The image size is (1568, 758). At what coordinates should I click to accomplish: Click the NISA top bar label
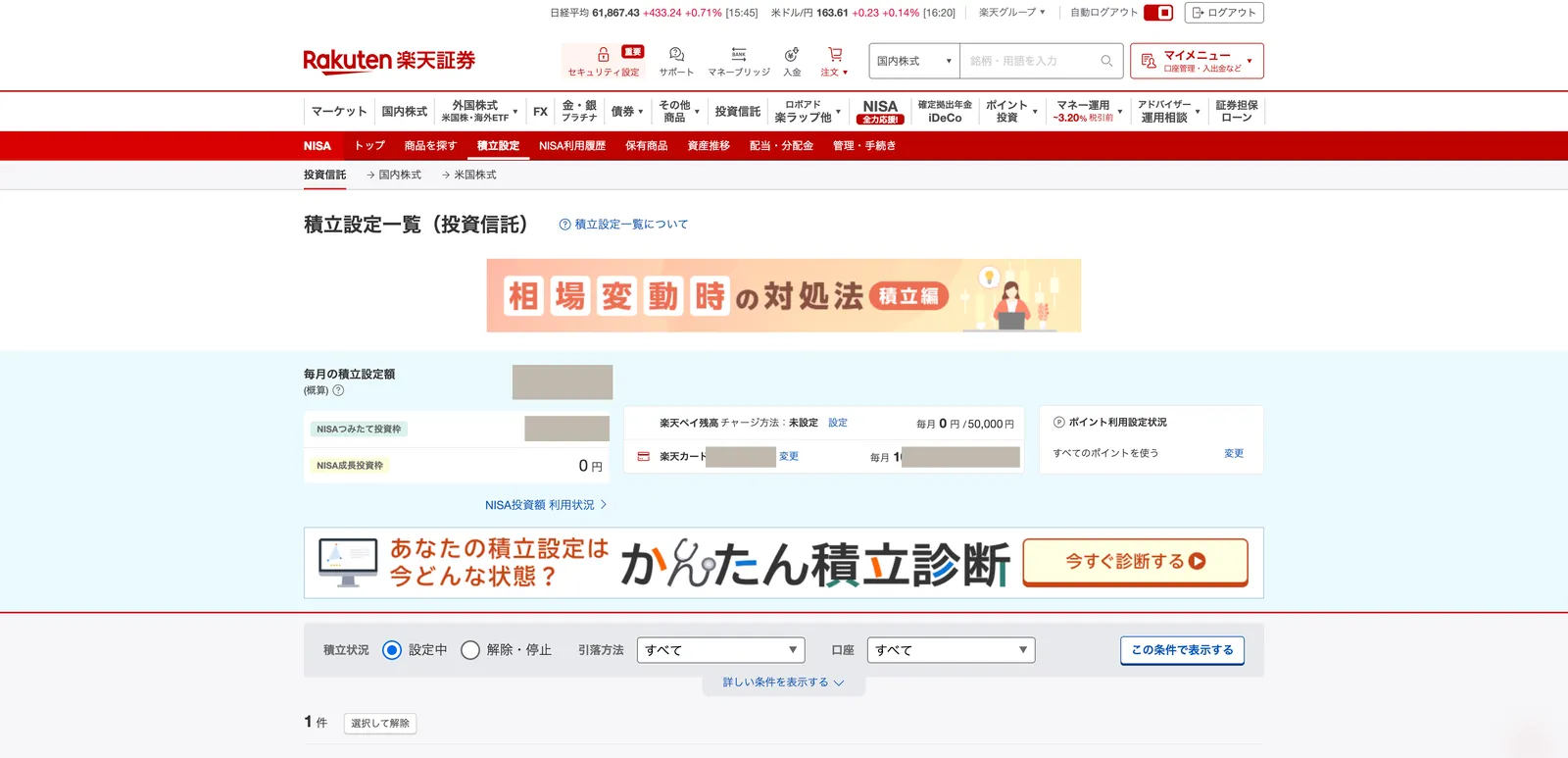pos(318,146)
